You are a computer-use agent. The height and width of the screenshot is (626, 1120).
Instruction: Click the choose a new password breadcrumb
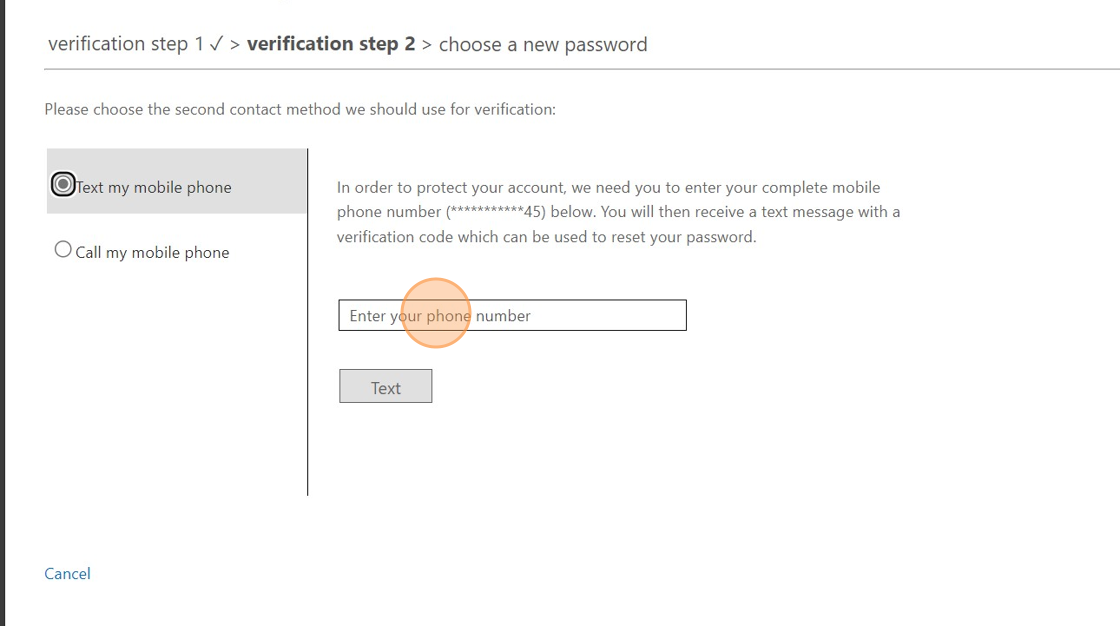coord(543,44)
